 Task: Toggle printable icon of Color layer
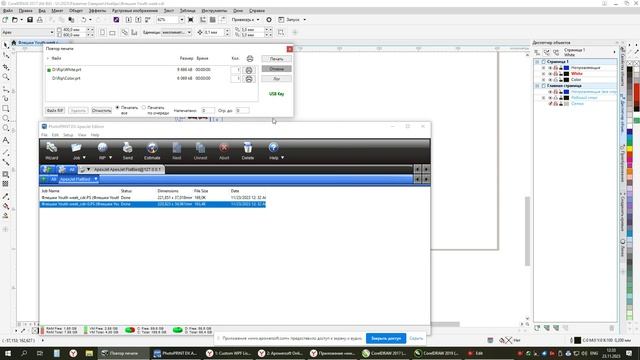tap(556, 80)
